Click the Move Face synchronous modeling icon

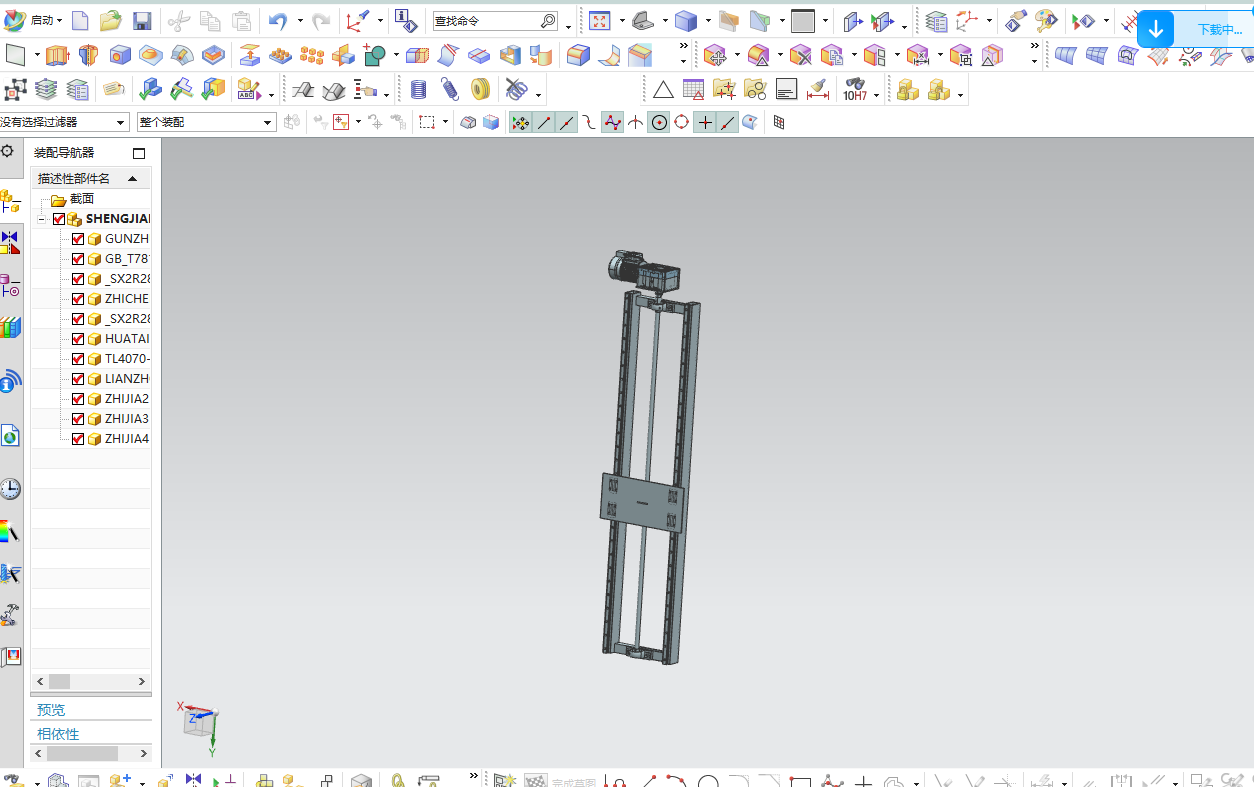tap(715, 55)
